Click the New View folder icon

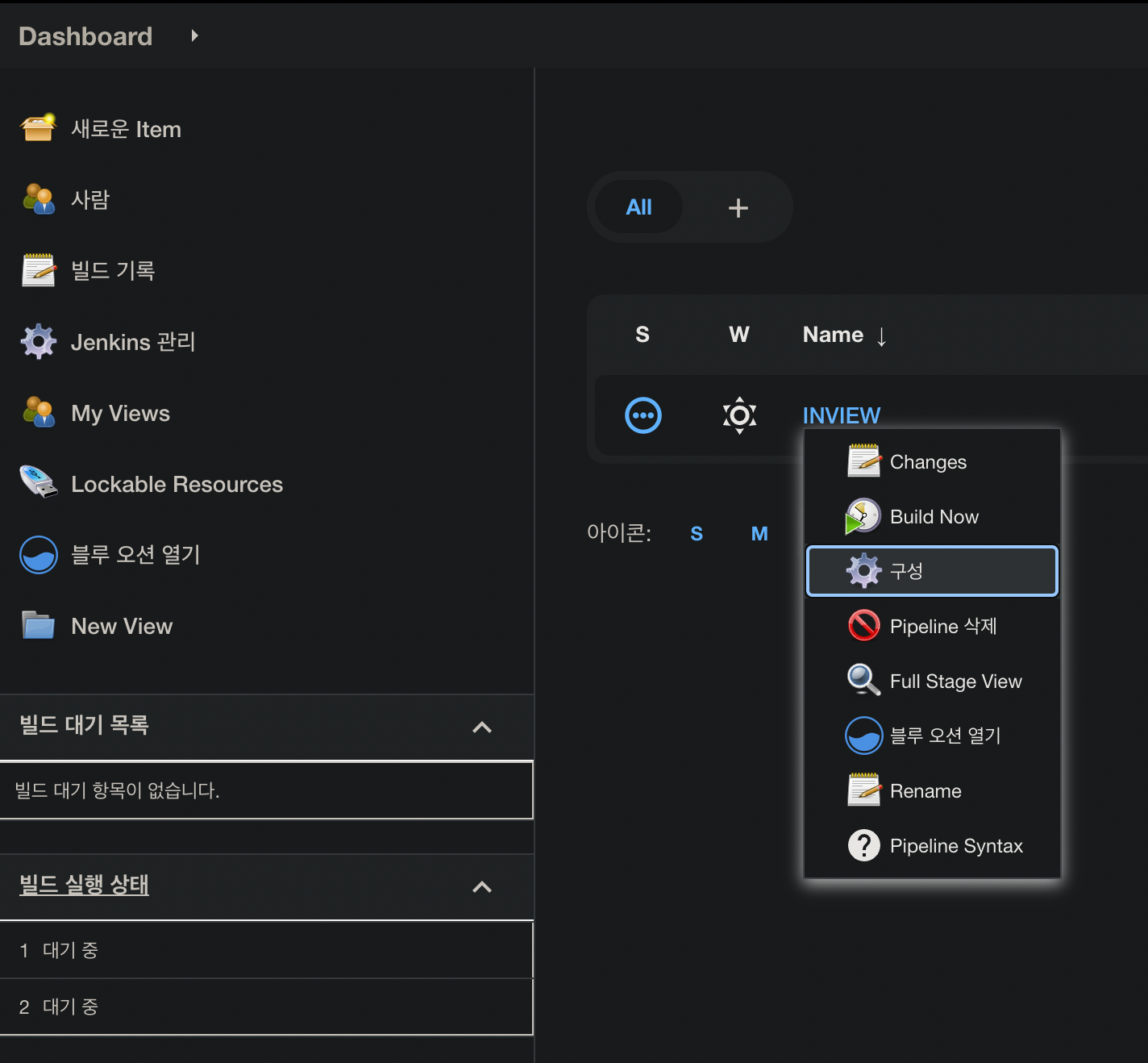(x=38, y=625)
